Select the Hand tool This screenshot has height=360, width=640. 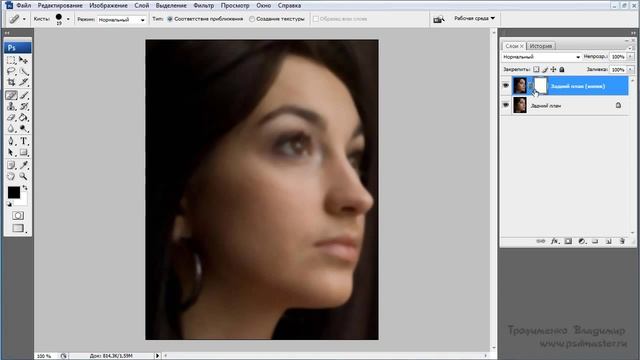pyautogui.click(x=11, y=176)
